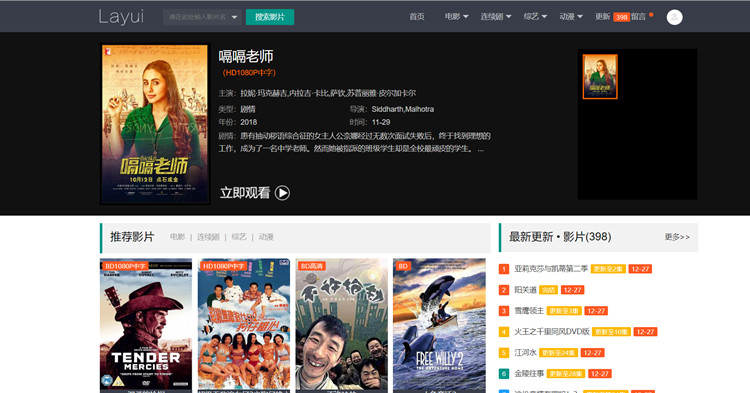Screen dimensions: 750x393
Task: Switch to 动漫 tab in 推荐影片
Action: tap(266, 237)
